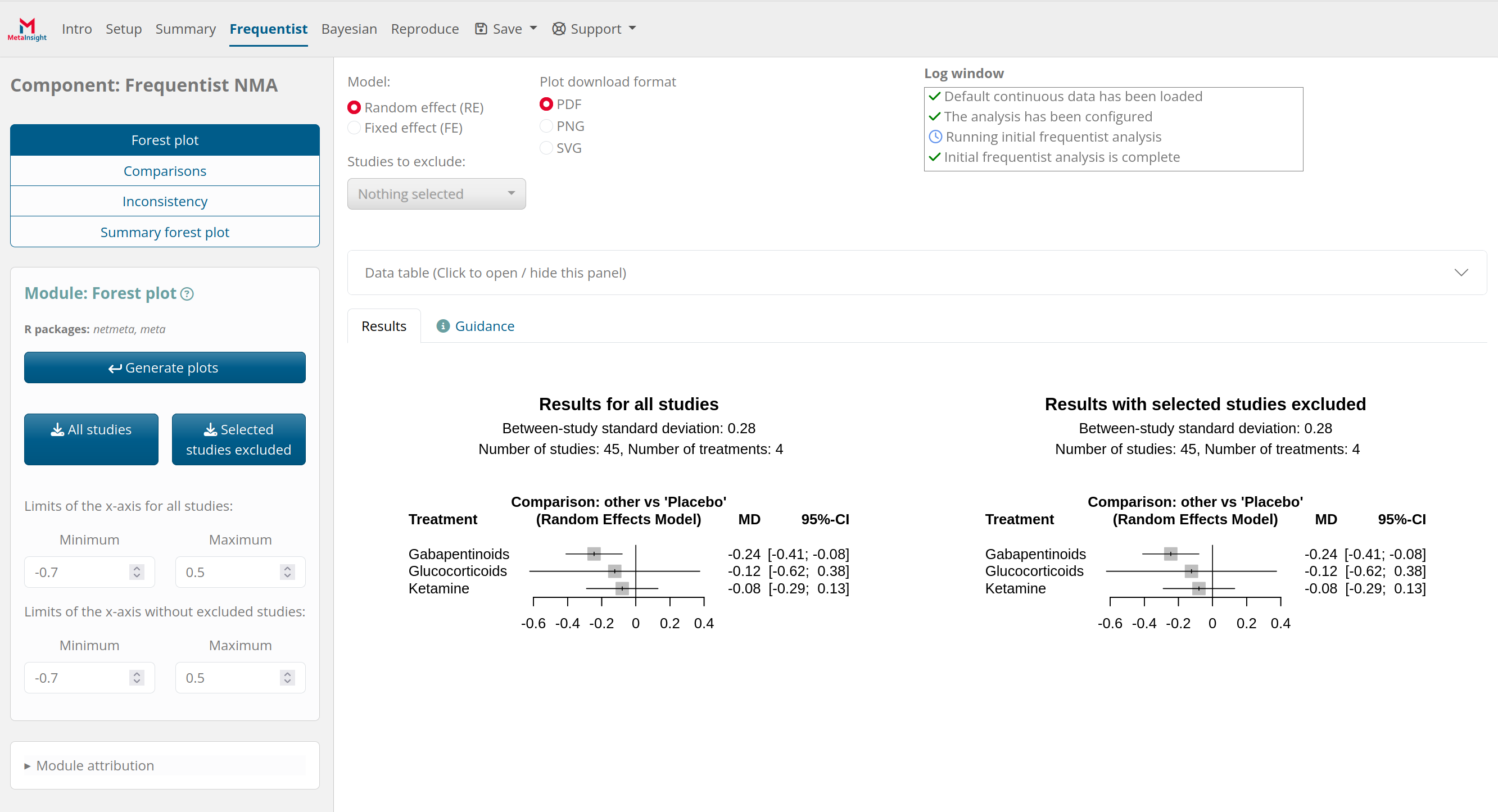Select SVG plot download format

point(546,148)
